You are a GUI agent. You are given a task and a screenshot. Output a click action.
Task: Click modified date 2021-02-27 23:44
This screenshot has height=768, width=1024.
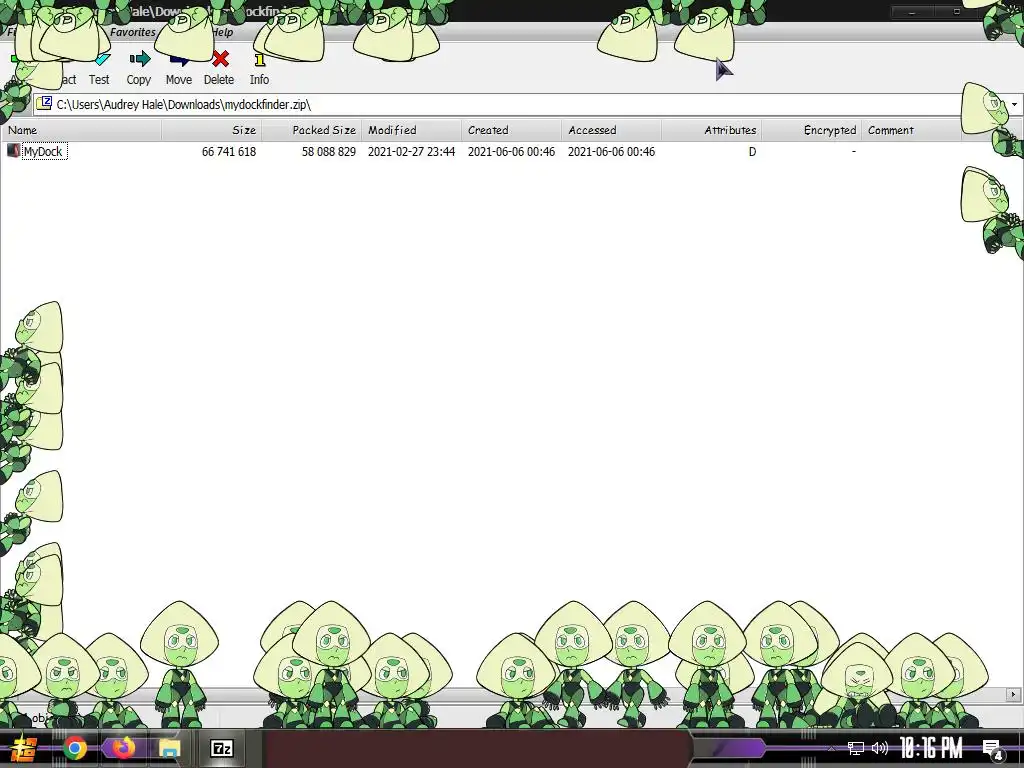tap(411, 152)
